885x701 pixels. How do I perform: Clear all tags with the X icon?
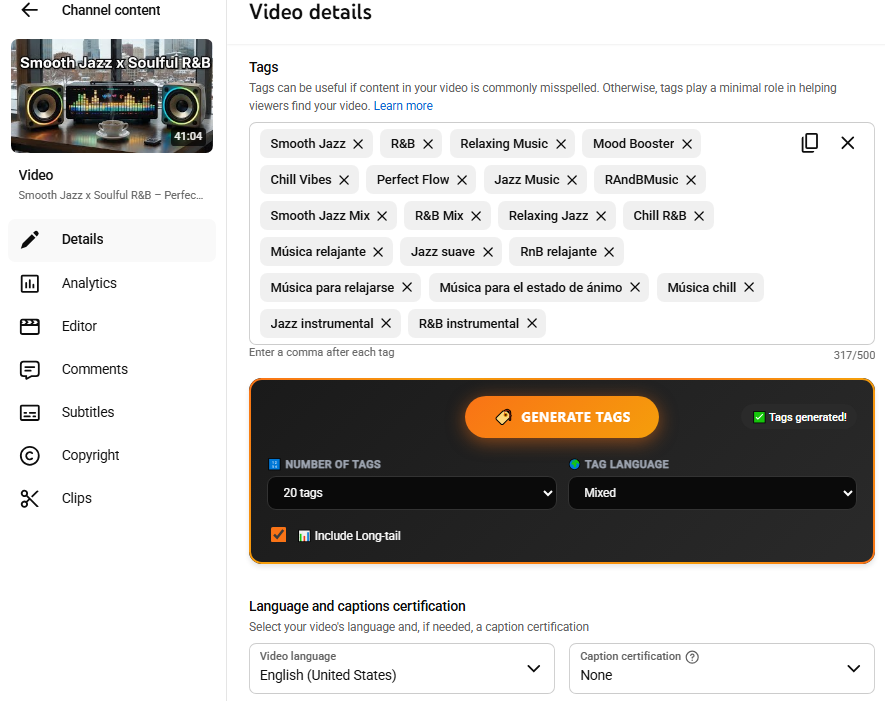pyautogui.click(x=848, y=143)
